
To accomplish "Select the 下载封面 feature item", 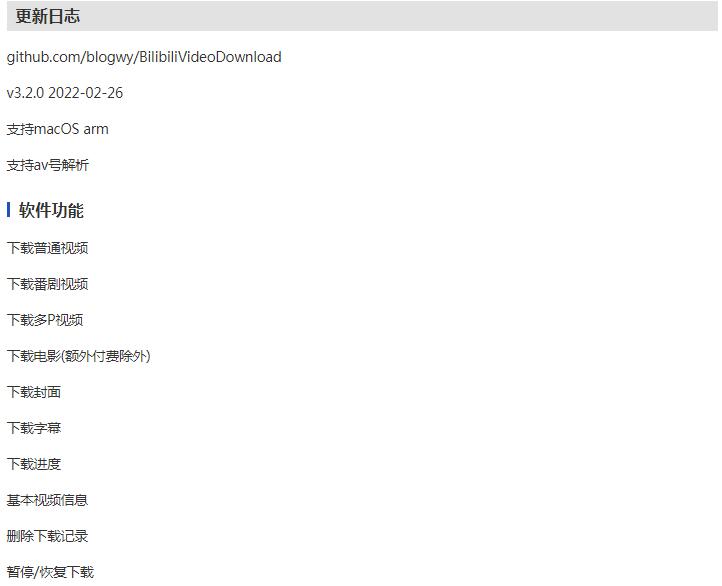I will pyautogui.click(x=34, y=392).
